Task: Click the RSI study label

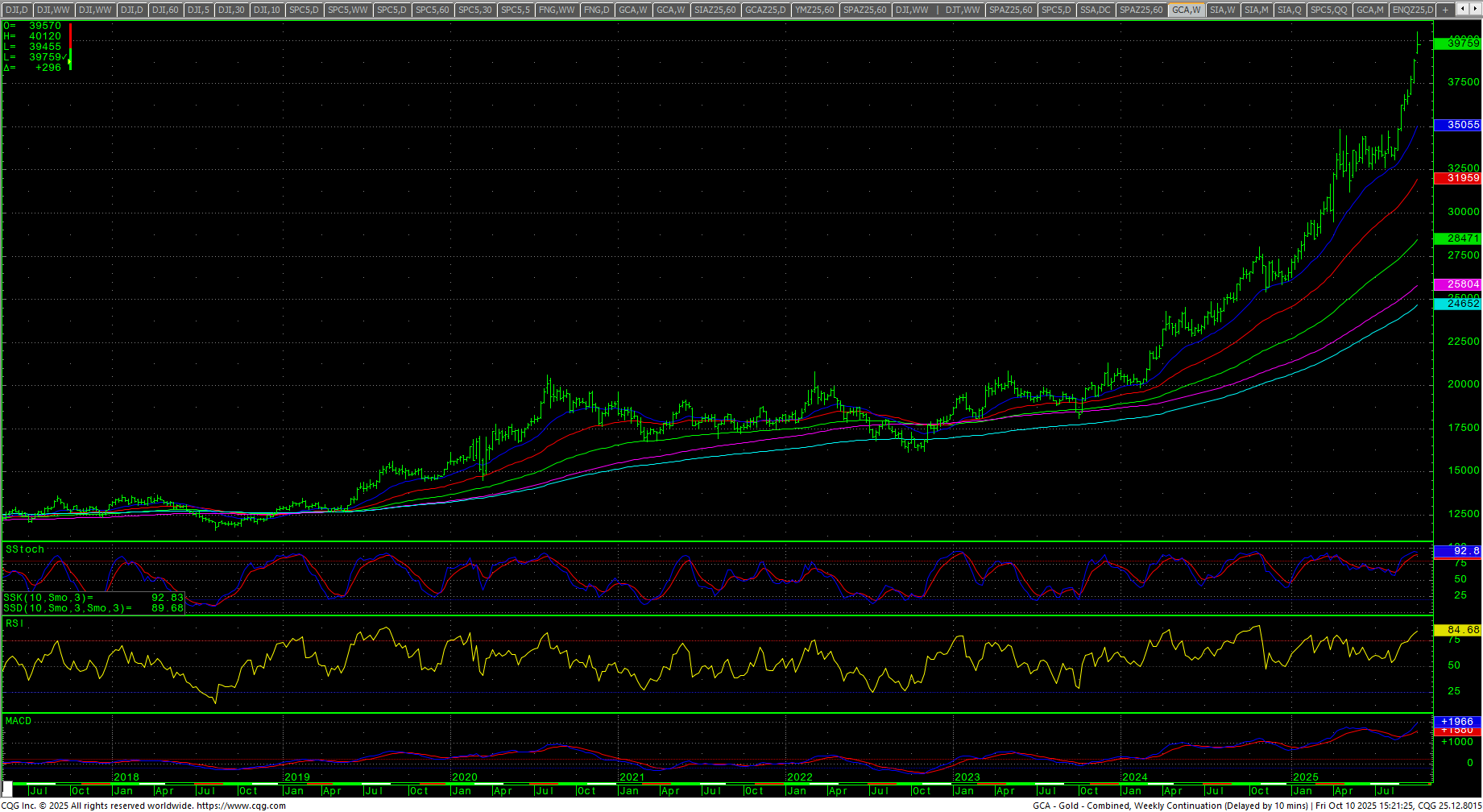Action: tap(14, 623)
